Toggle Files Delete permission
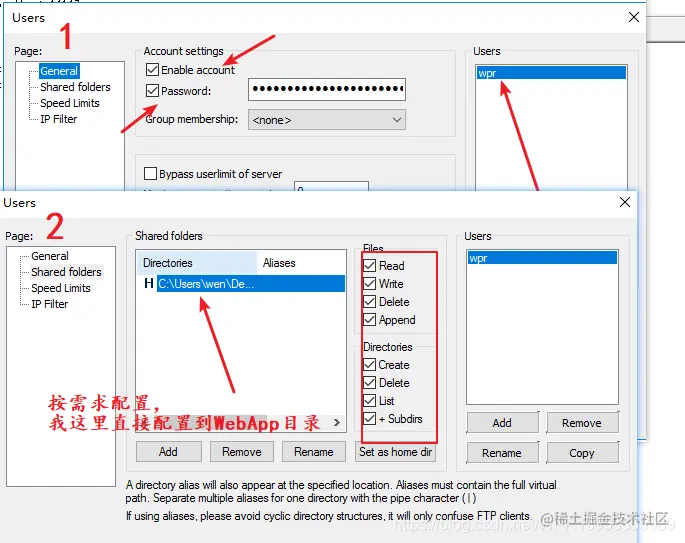The image size is (685, 543). pos(370,302)
